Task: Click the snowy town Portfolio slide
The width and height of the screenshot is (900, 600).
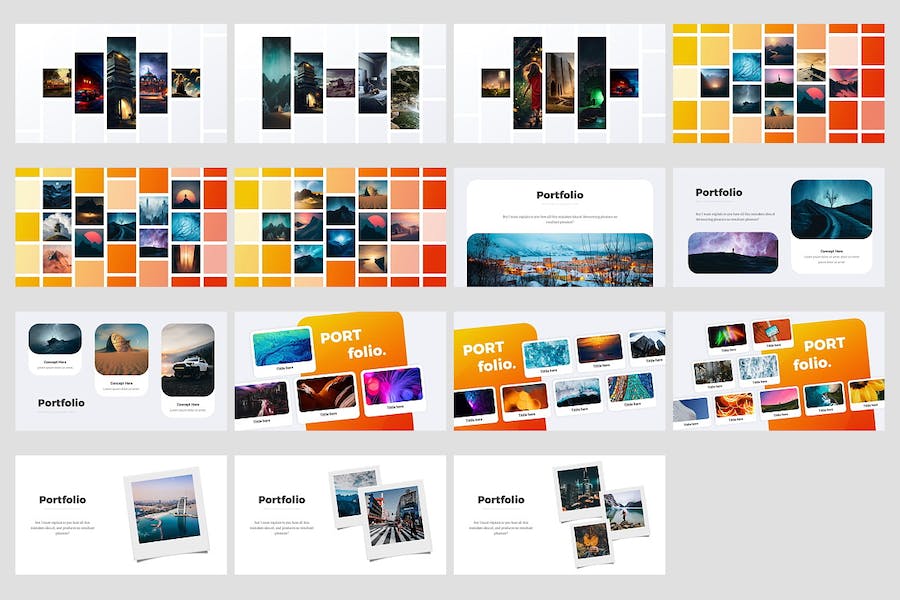Action: 560,227
